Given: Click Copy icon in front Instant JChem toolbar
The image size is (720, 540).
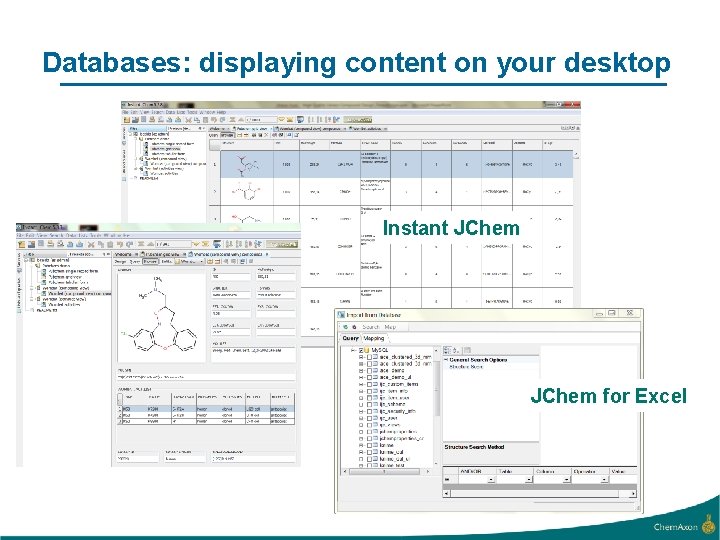Looking at the screenshot, I should 101,244.
